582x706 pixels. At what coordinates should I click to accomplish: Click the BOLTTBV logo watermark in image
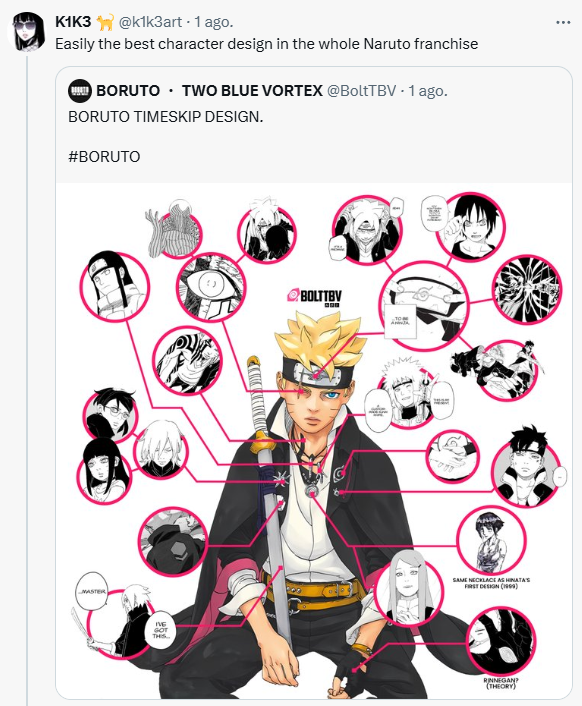click(314, 297)
